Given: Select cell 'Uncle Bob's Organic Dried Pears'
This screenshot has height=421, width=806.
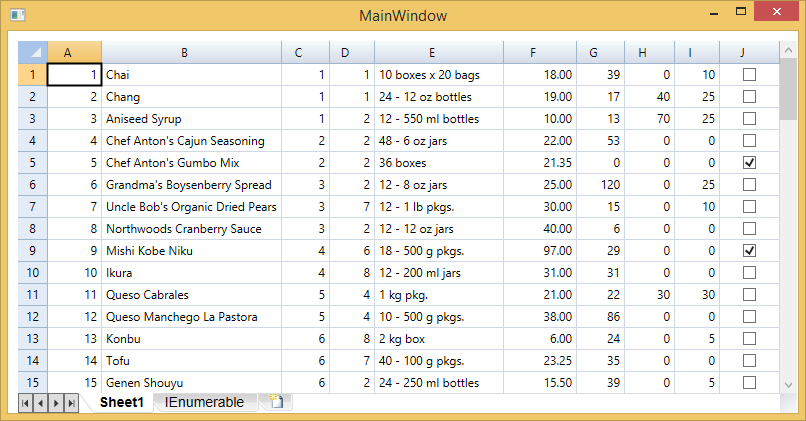Looking at the screenshot, I should pos(191,207).
